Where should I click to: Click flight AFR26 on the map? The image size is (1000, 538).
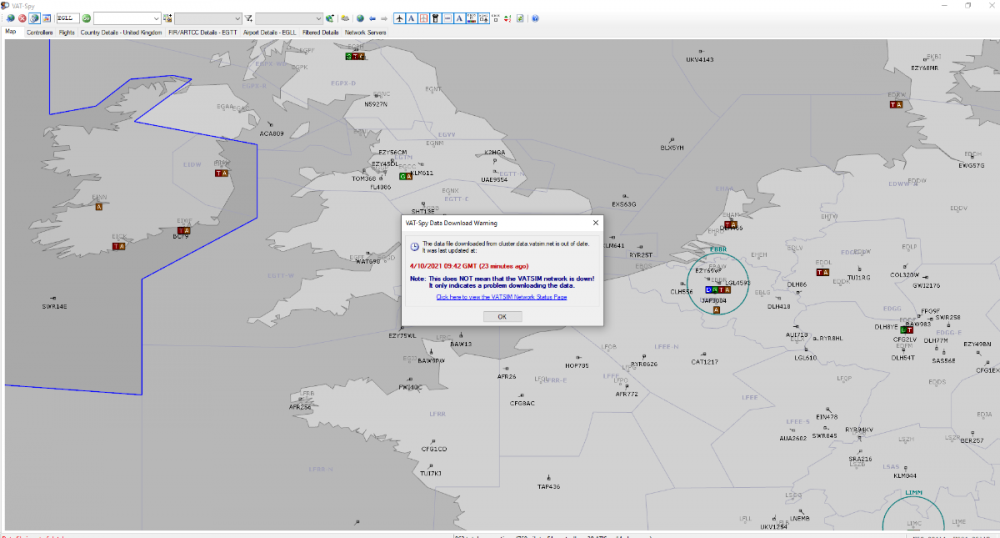point(506,376)
